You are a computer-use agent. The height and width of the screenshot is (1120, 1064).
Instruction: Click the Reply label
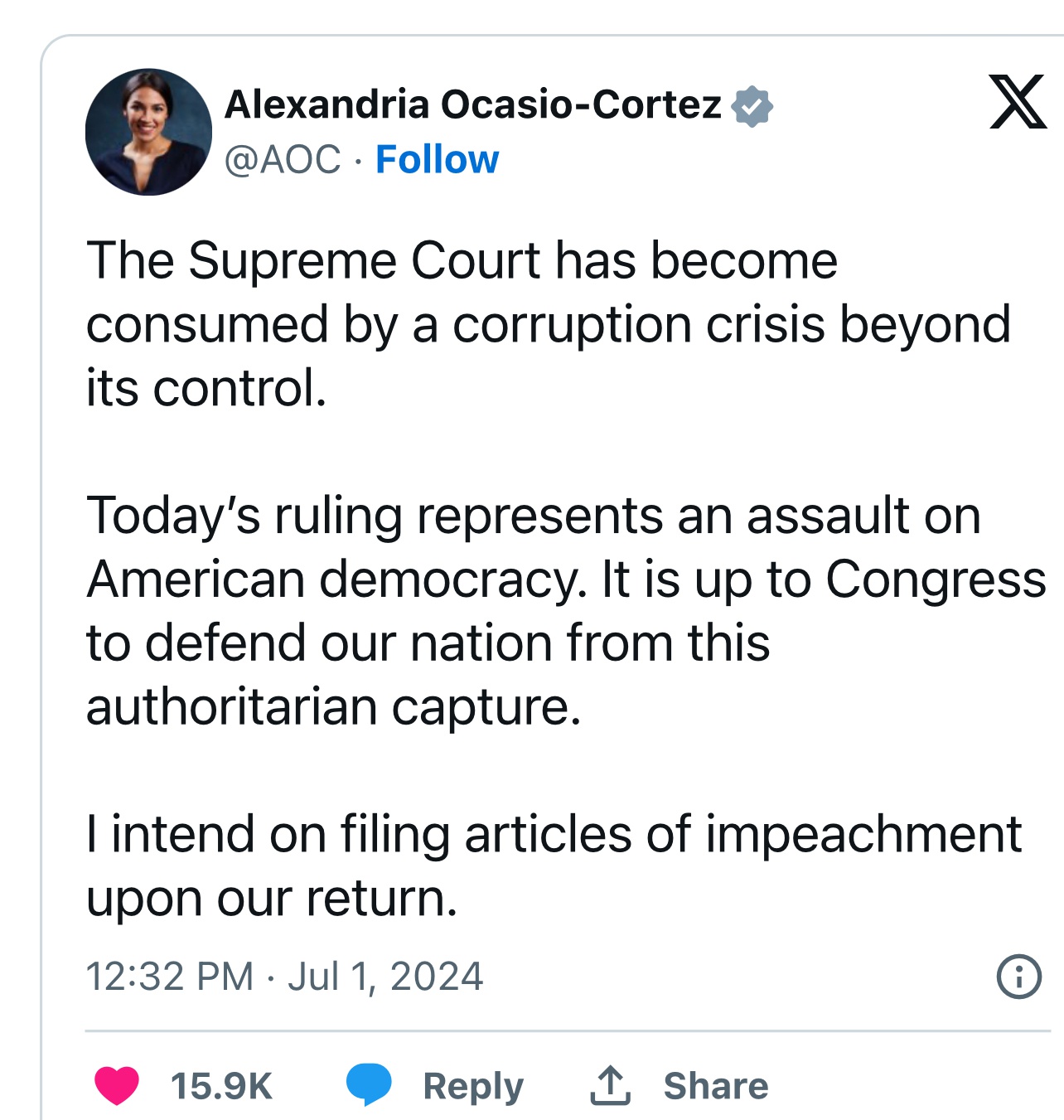pyautogui.click(x=473, y=1086)
